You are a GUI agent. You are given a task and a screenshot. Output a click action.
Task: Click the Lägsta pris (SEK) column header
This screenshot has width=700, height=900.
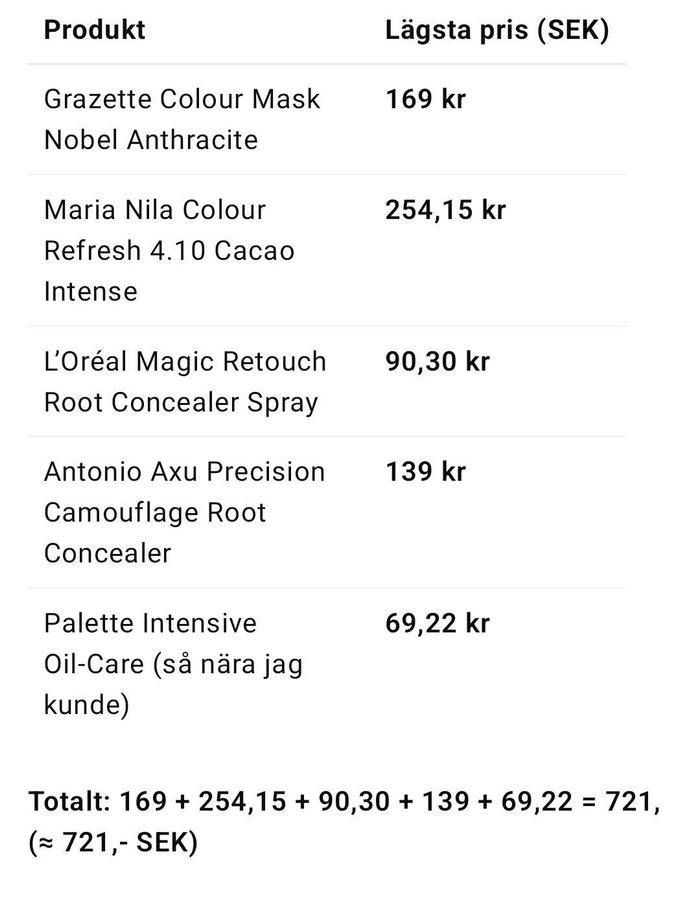[497, 29]
